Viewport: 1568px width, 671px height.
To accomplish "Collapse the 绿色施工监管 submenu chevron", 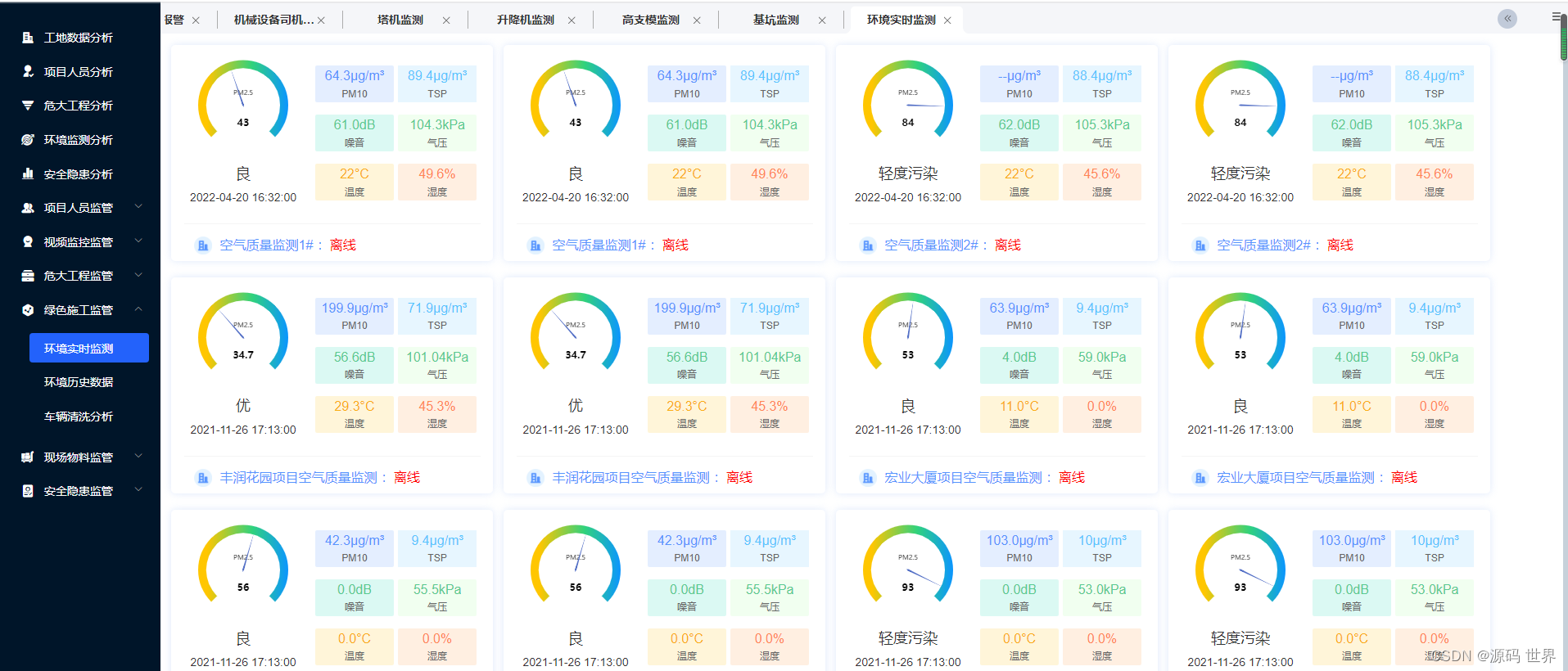I will point(138,309).
